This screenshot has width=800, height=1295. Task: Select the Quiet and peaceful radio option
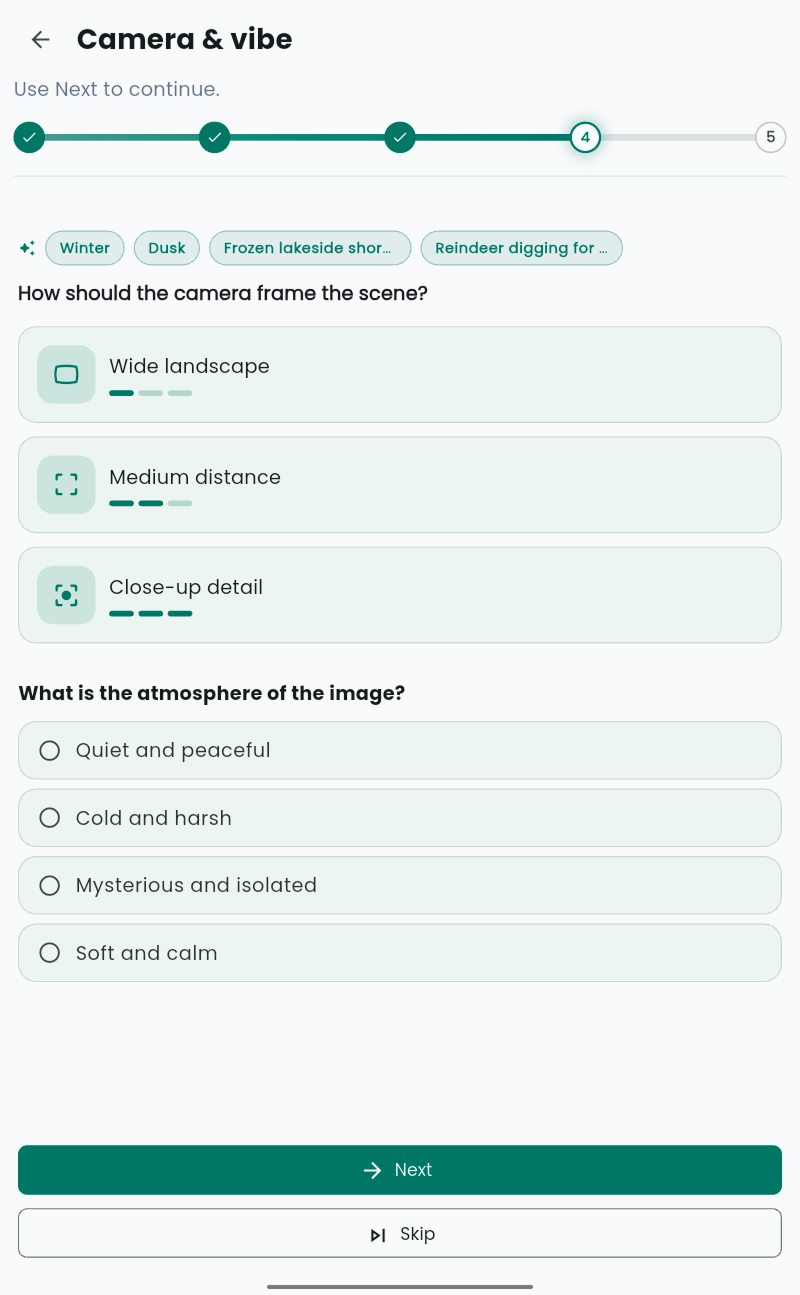tap(400, 750)
